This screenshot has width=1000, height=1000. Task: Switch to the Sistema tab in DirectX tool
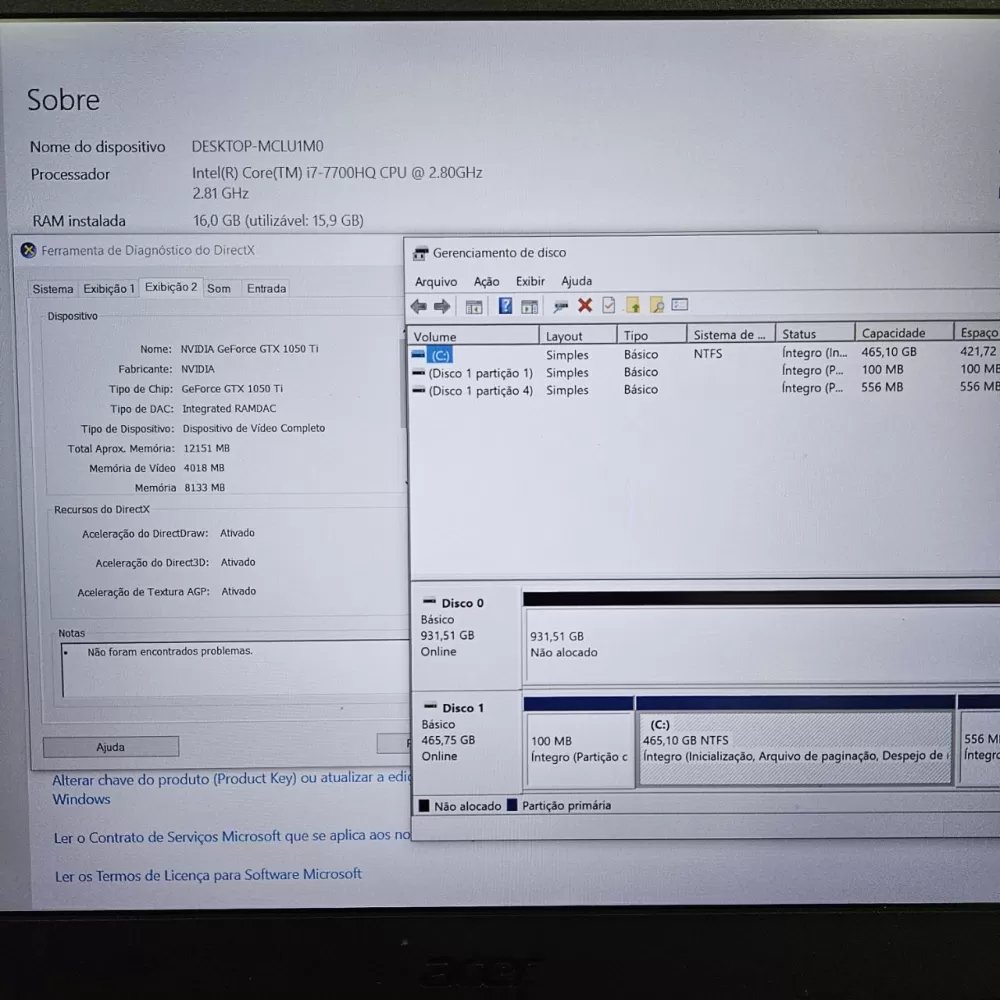click(x=53, y=289)
